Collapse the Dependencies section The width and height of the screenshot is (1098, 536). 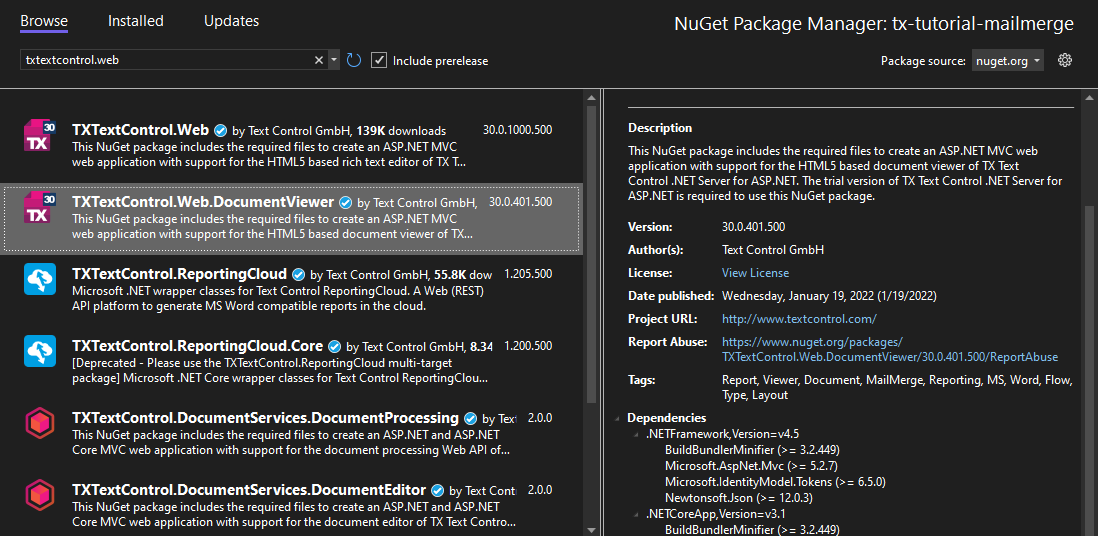tap(618, 418)
